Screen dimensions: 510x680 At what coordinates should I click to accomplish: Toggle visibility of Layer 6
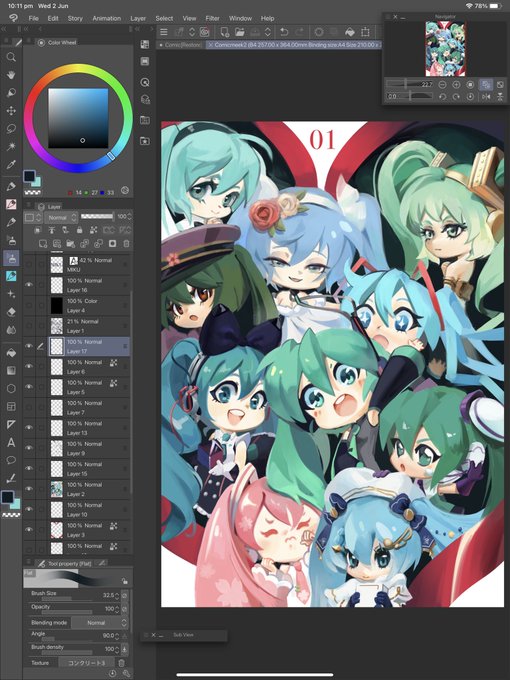(29, 366)
